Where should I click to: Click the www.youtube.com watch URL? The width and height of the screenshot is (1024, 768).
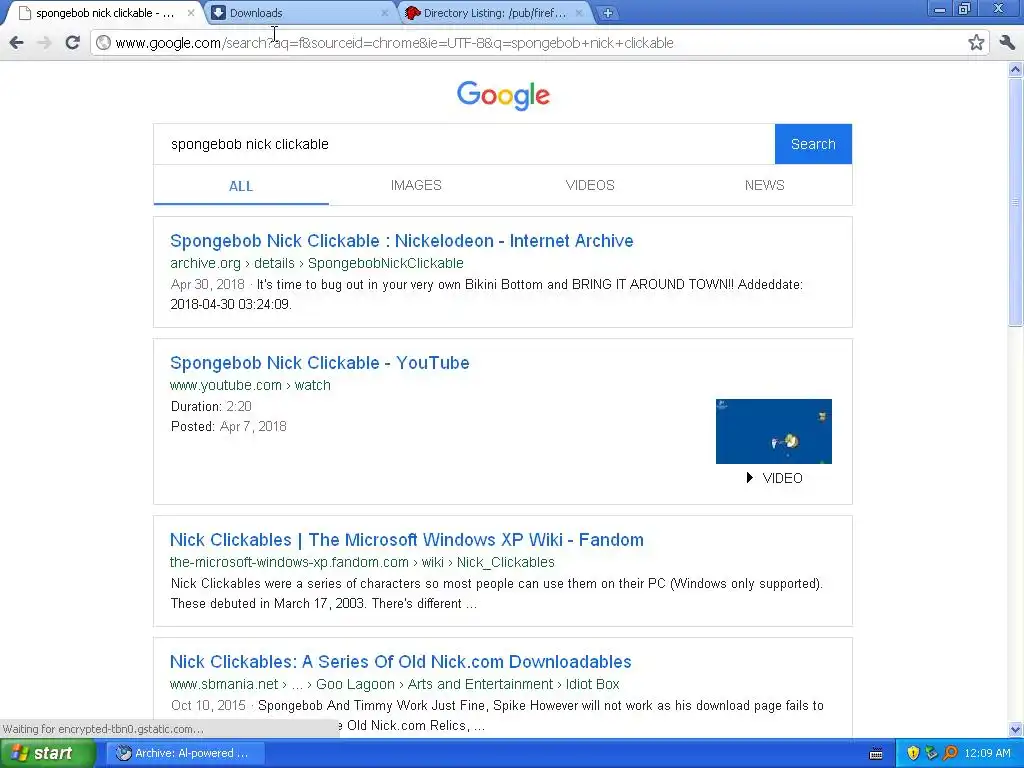coord(250,385)
